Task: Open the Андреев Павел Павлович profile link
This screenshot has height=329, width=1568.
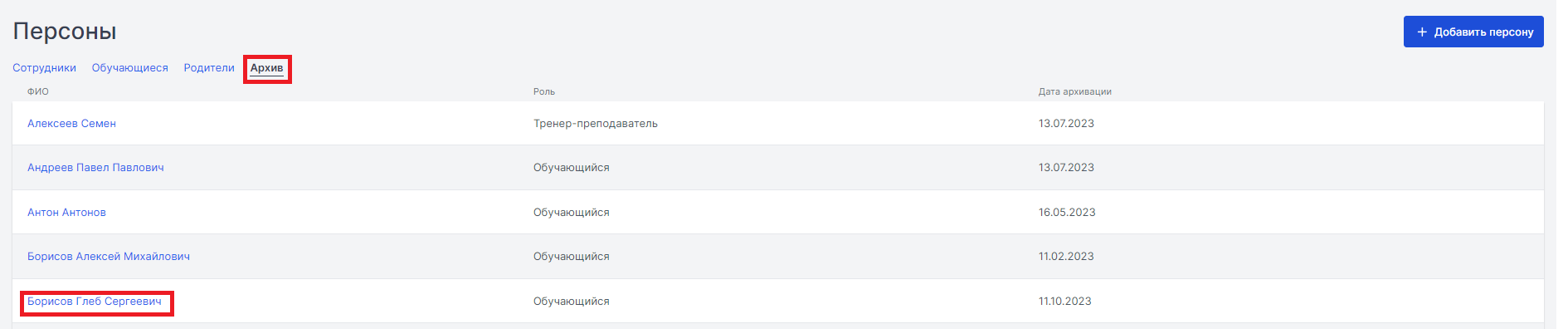Action: tap(95, 168)
